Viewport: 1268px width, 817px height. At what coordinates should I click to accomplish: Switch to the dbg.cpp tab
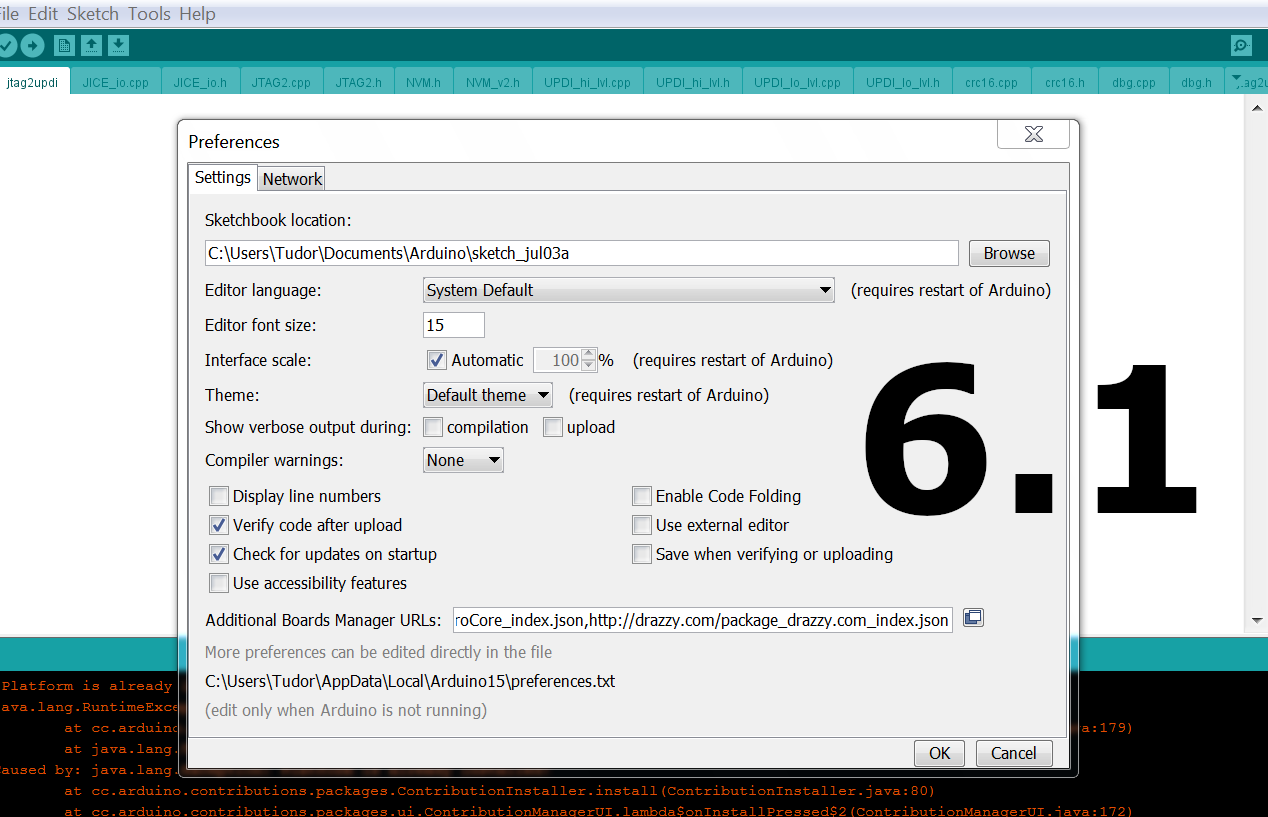click(x=1134, y=82)
